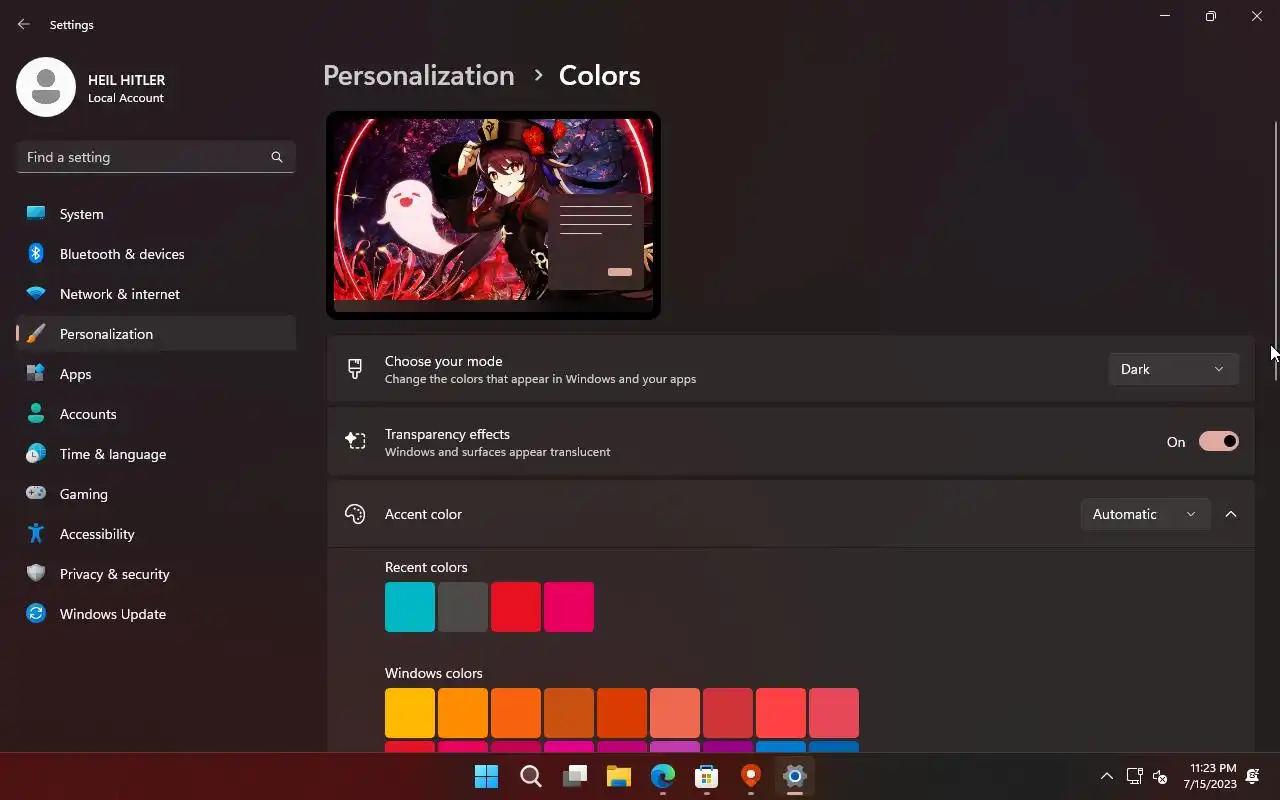Click the Accent color palette icon
Image resolution: width=1280 pixels, height=800 pixels.
(x=355, y=514)
